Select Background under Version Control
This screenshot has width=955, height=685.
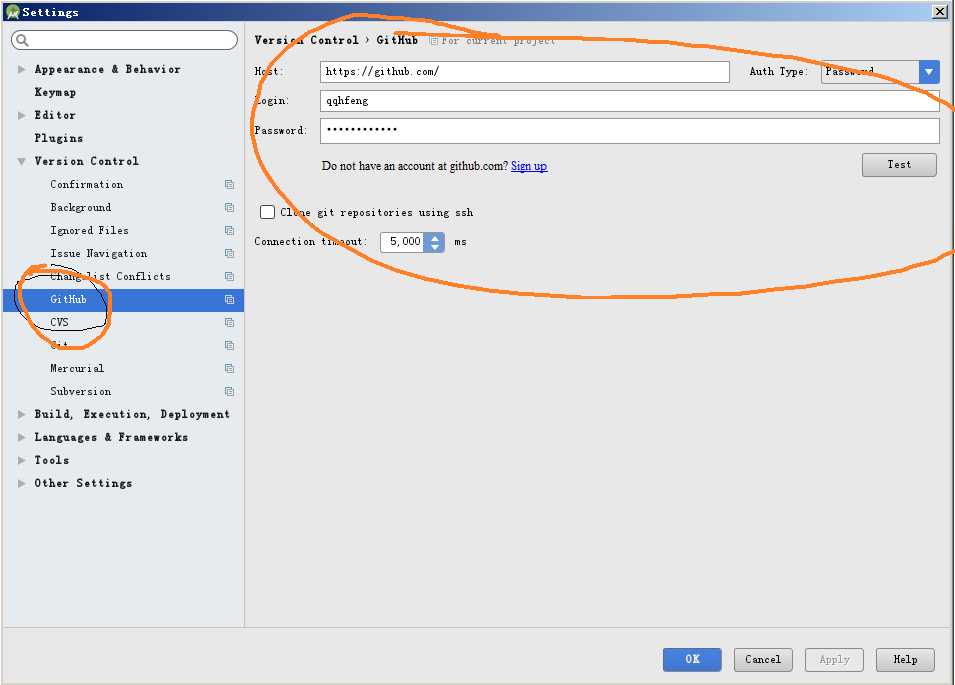80,208
